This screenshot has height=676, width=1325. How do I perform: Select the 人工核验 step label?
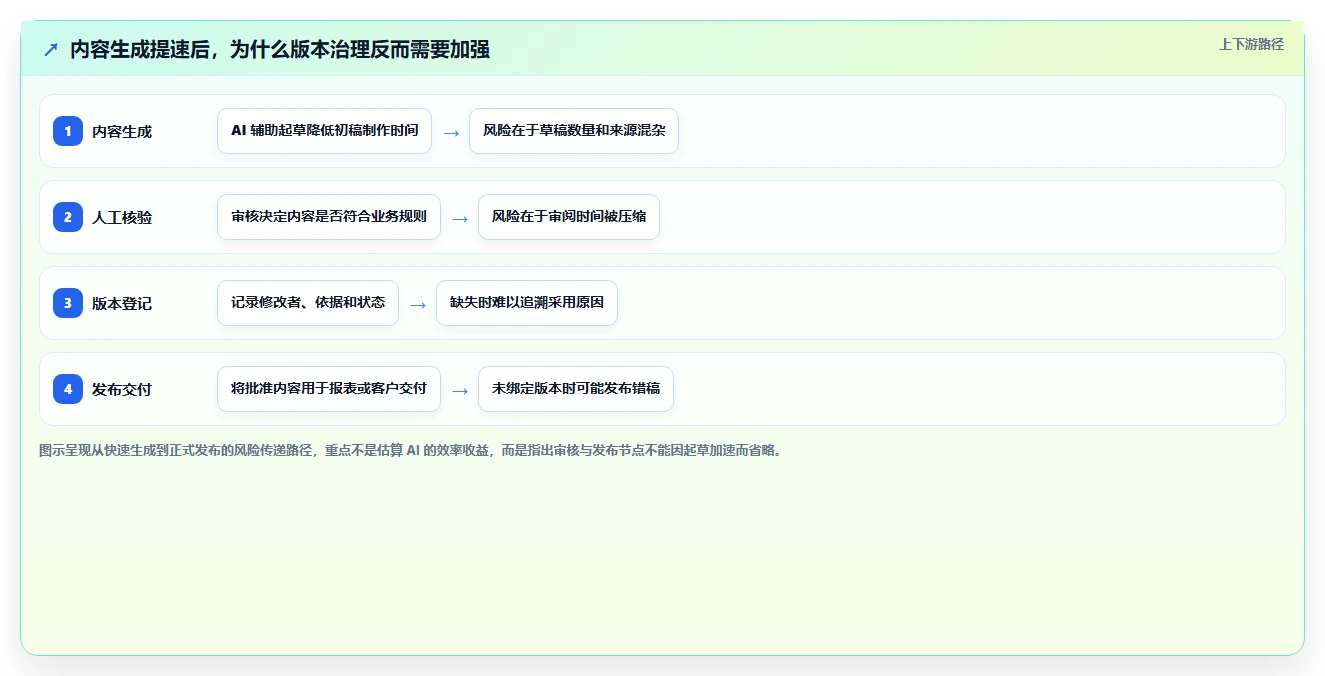tap(122, 217)
